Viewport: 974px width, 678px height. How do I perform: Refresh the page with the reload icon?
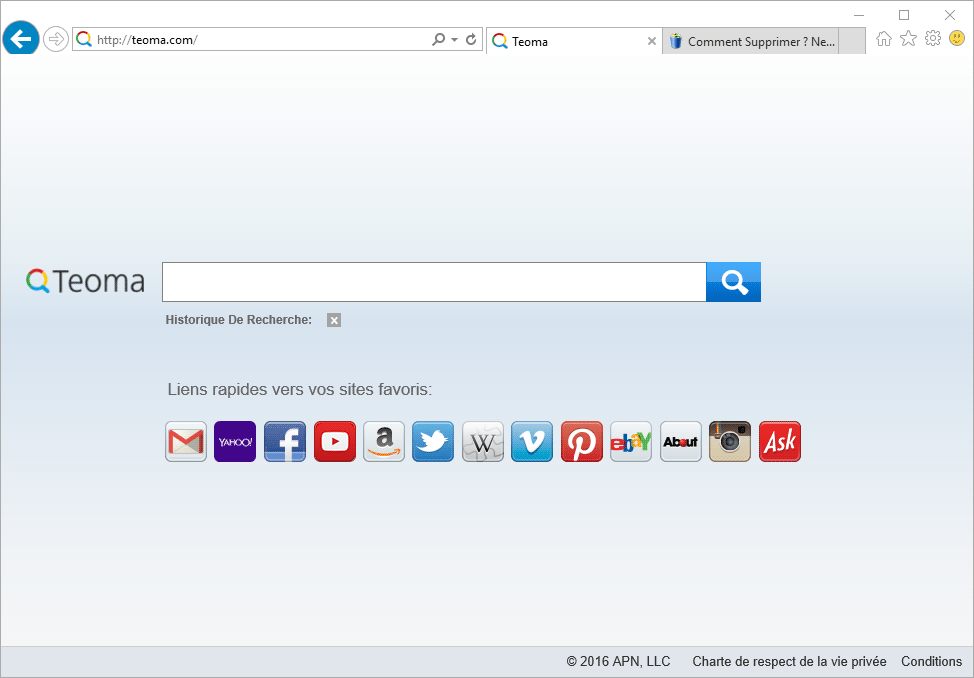tap(471, 39)
